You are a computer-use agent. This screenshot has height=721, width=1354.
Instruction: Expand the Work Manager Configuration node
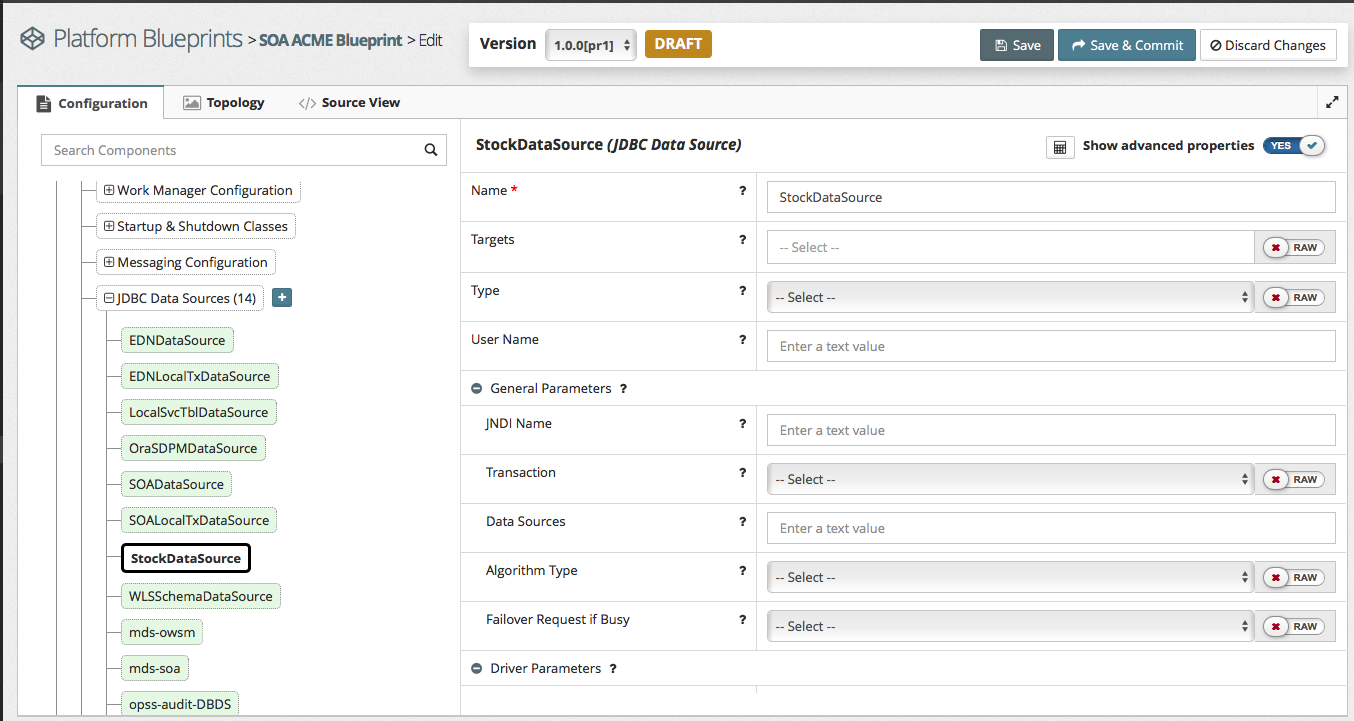pos(109,190)
